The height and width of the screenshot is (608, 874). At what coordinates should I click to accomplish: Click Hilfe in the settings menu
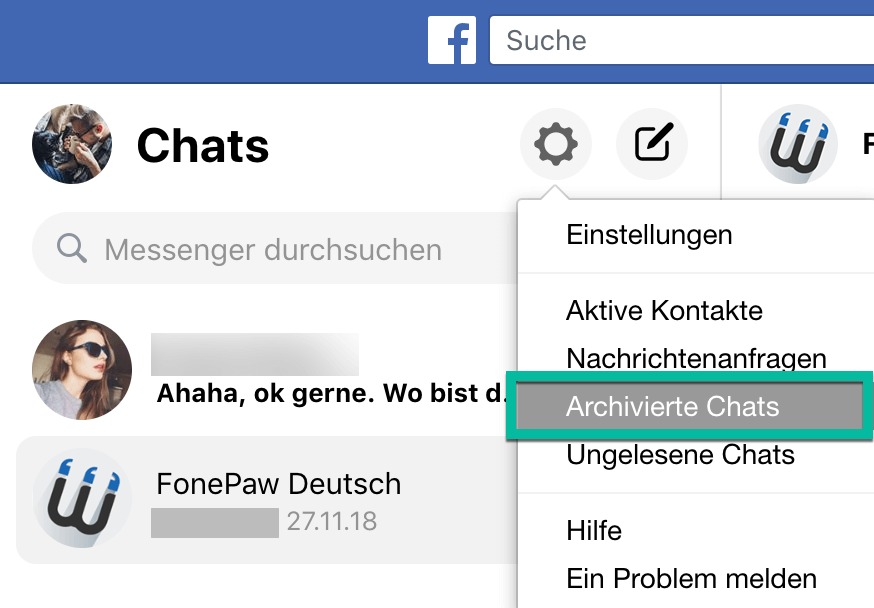click(594, 531)
